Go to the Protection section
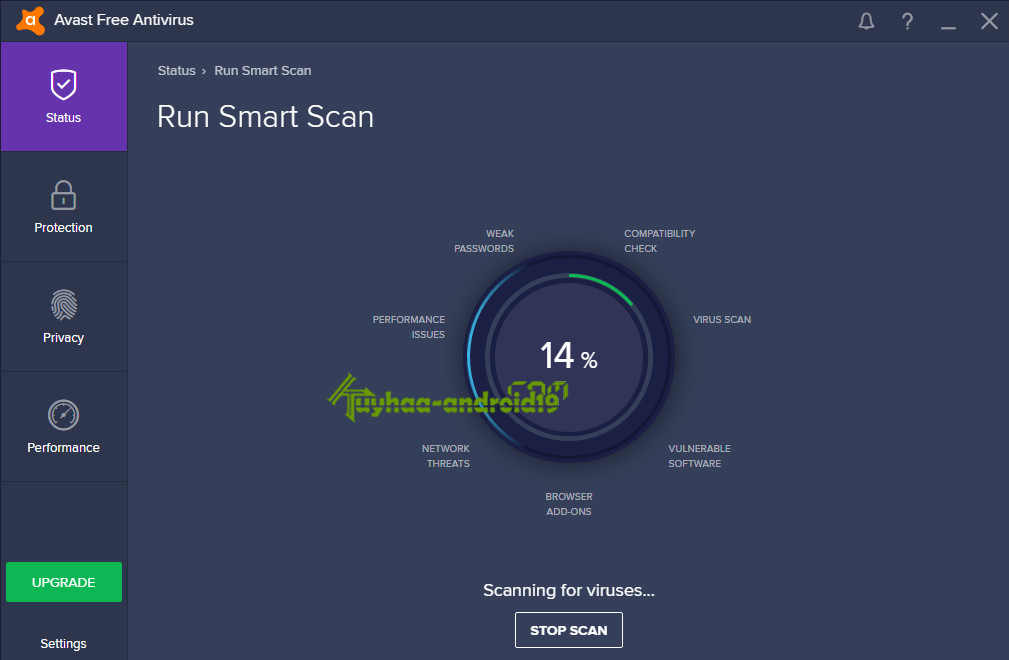The width and height of the screenshot is (1009, 660). 64,206
